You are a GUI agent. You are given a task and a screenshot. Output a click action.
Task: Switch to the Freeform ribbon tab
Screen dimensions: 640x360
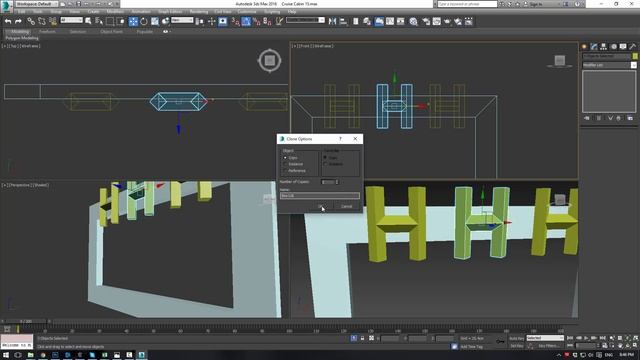pyautogui.click(x=47, y=31)
